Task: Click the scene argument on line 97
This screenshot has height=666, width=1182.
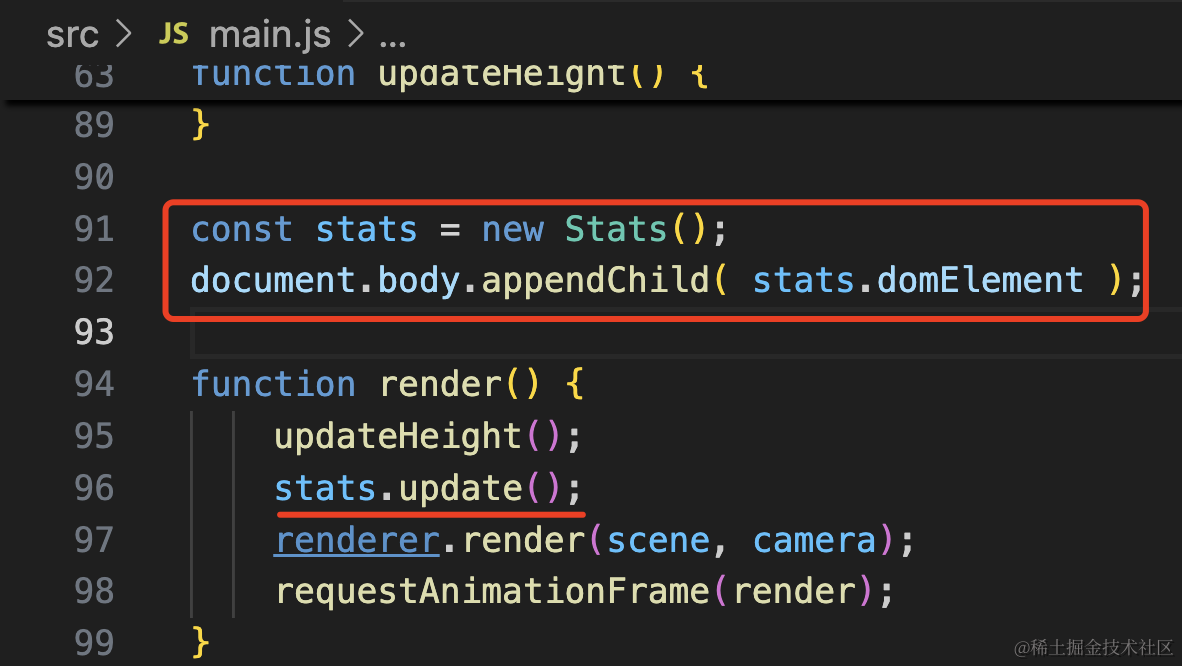Action: pos(658,540)
